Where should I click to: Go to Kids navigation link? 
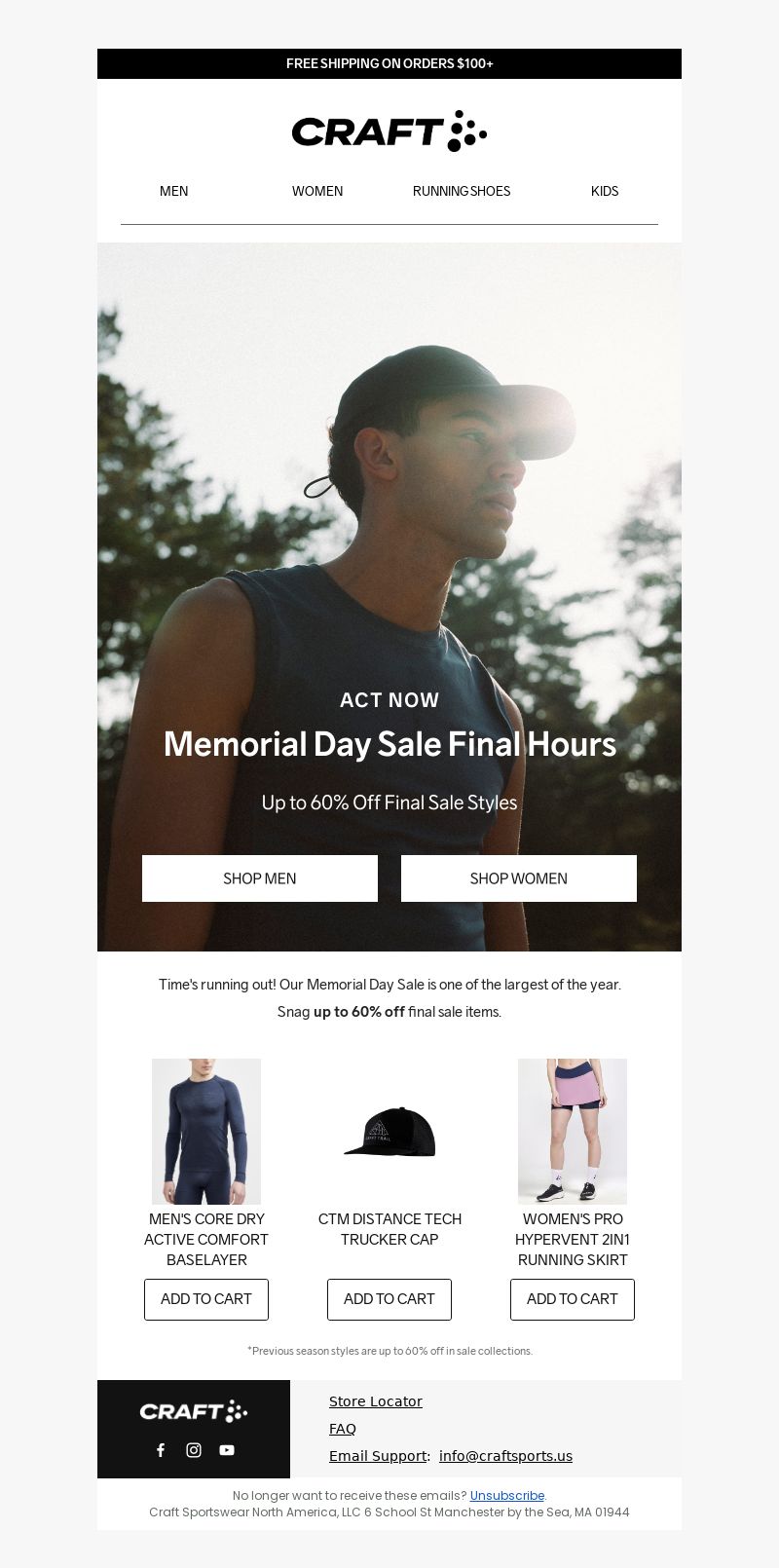pos(605,191)
